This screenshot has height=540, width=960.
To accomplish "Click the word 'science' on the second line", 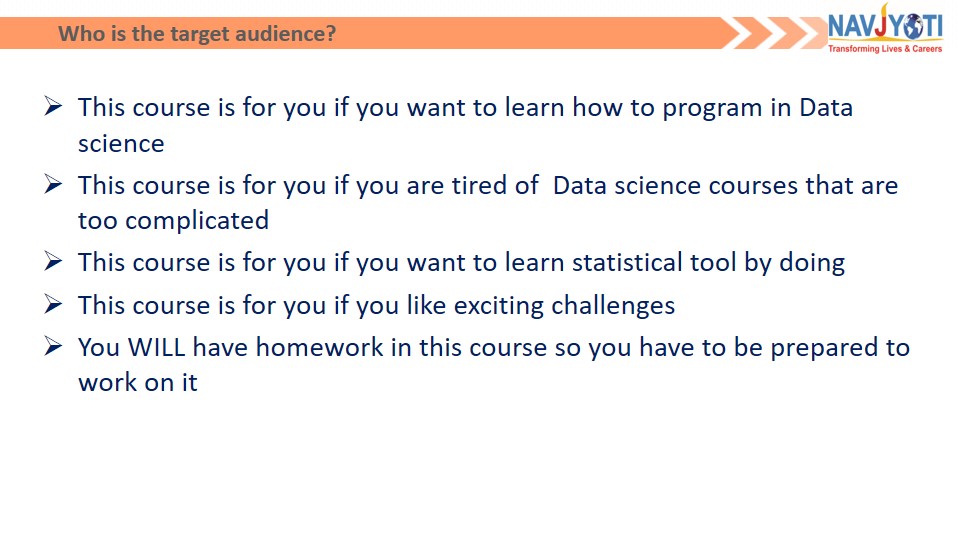I will (121, 144).
